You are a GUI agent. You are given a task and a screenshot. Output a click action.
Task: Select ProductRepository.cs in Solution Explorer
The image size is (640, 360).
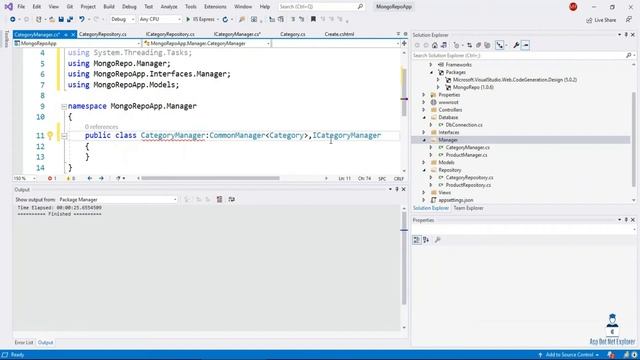[x=468, y=185]
